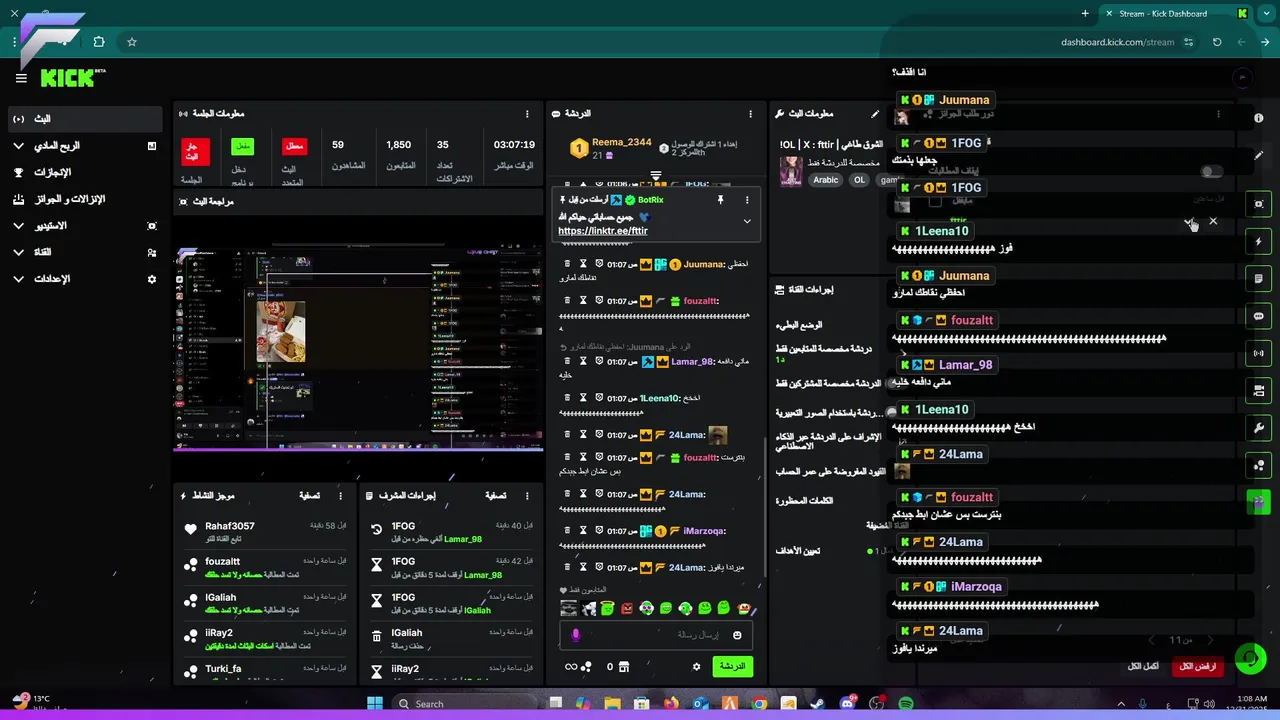Timeout Lamar_98 using the hourglass icon
The height and width of the screenshot is (720, 1280).
[x=583, y=361]
